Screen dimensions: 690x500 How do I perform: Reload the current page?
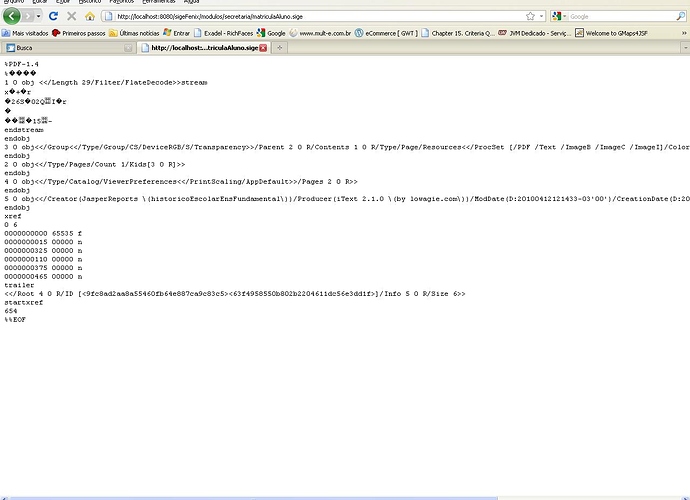click(x=53, y=16)
